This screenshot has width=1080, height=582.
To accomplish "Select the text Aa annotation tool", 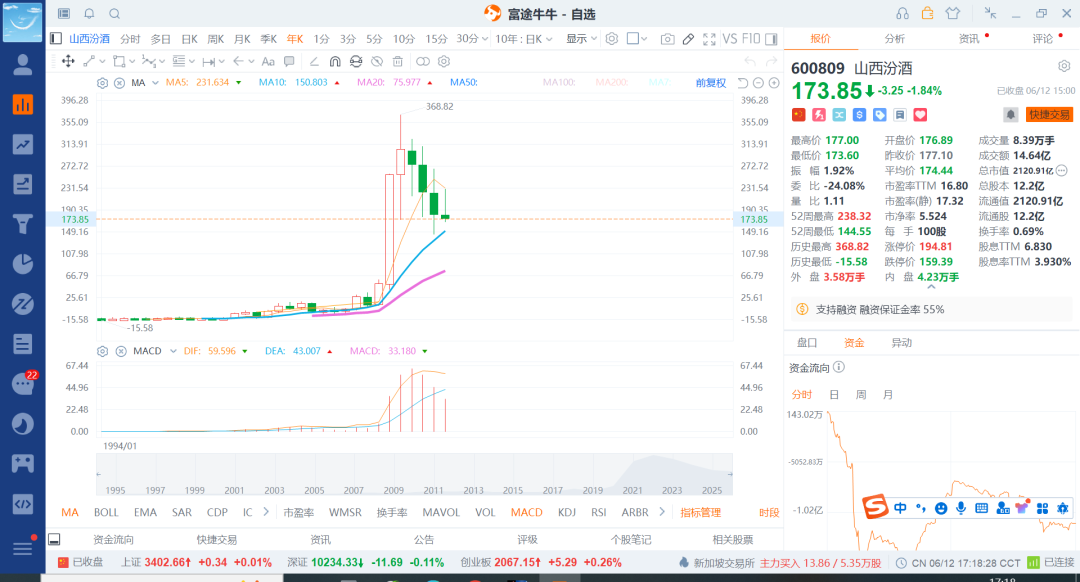I will point(269,61).
